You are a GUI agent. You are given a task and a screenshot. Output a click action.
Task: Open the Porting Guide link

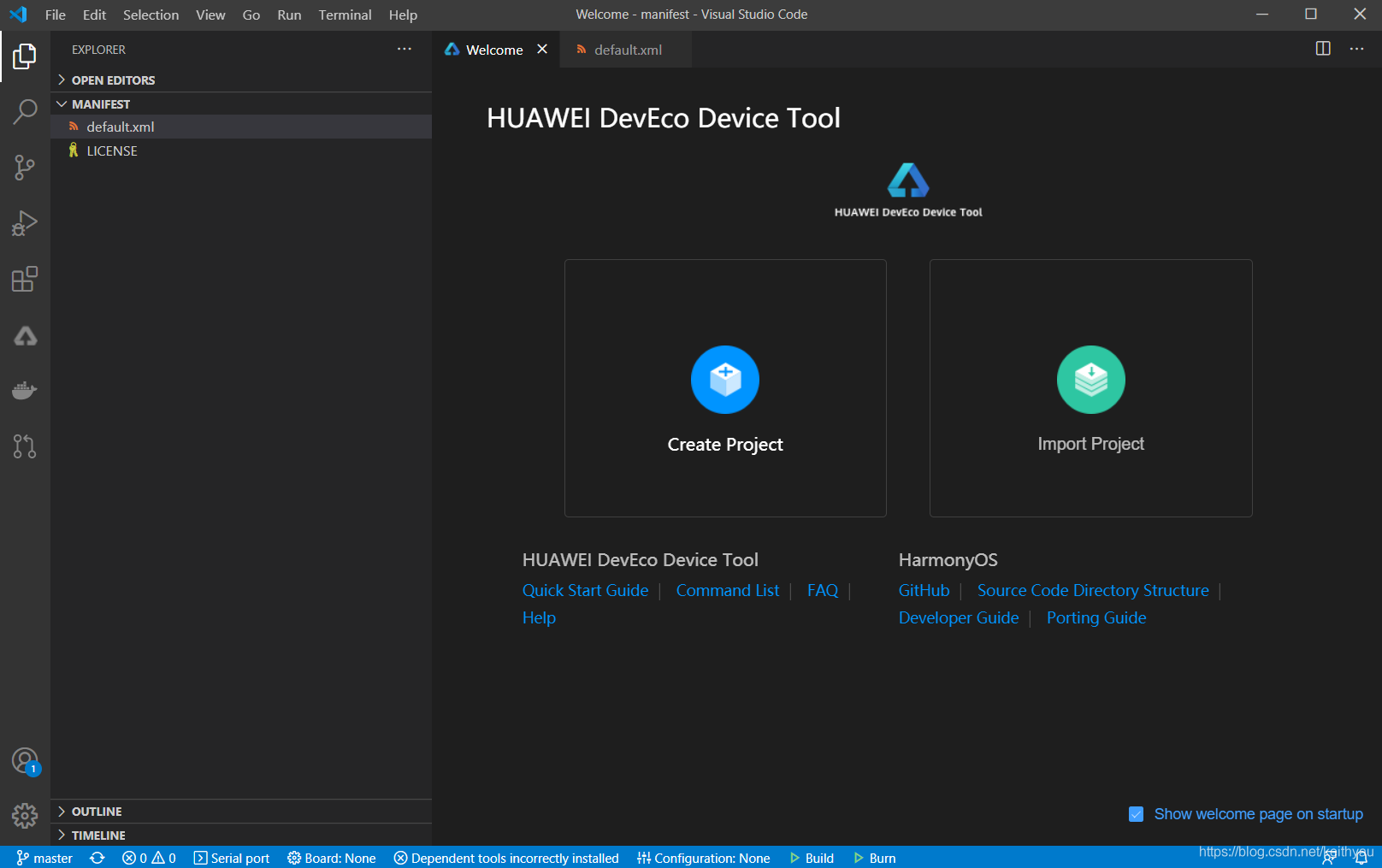click(x=1096, y=617)
